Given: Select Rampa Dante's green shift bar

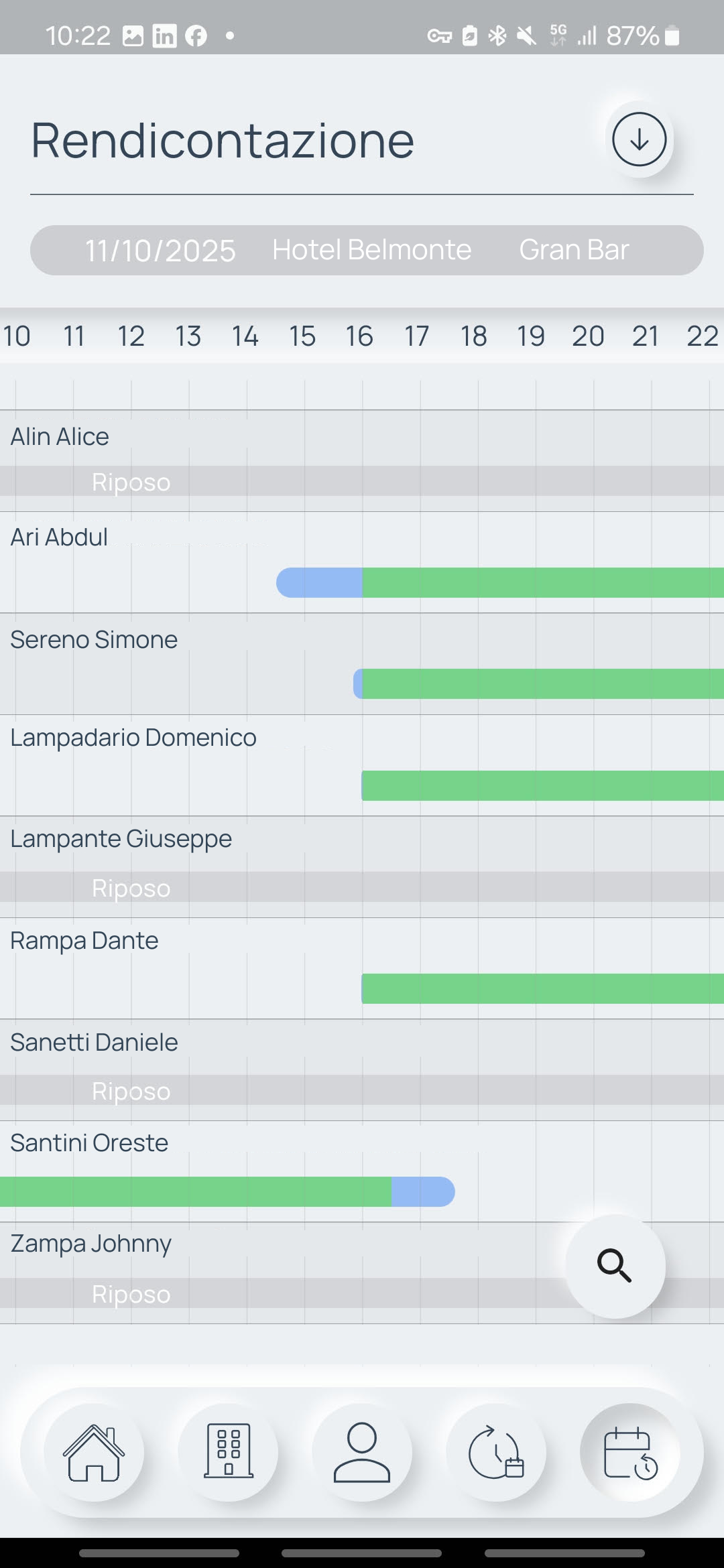Looking at the screenshot, I should pos(543,988).
